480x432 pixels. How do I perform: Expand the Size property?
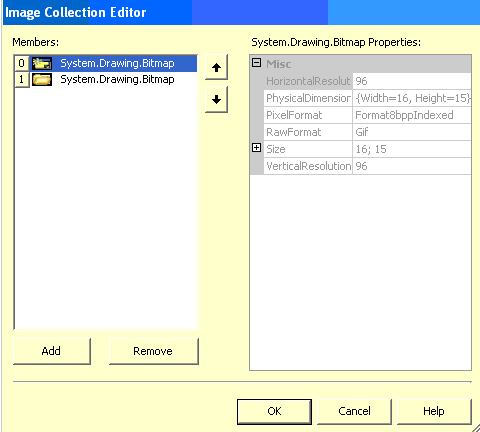coord(256,148)
